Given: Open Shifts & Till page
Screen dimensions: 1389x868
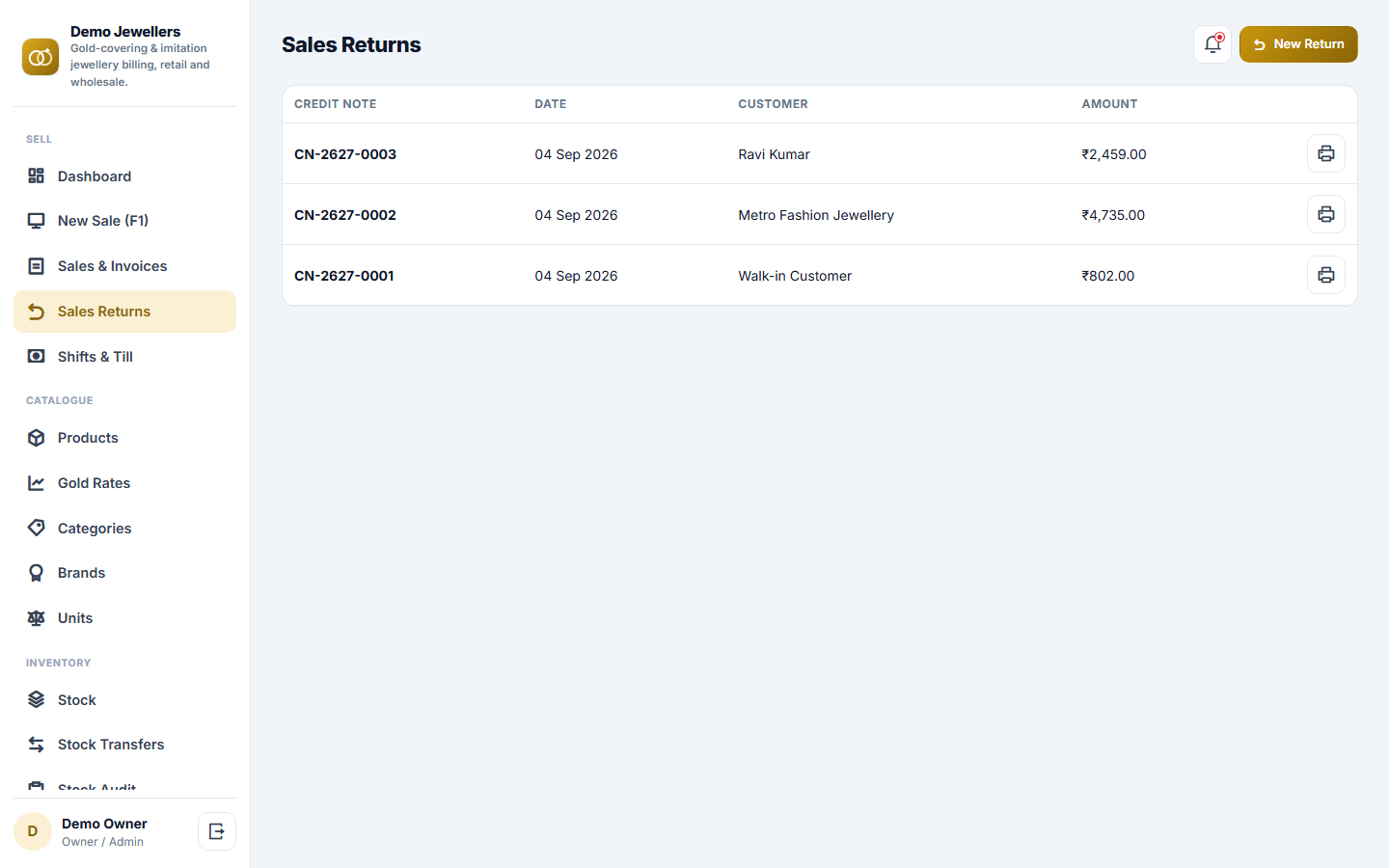Looking at the screenshot, I should [124, 357].
